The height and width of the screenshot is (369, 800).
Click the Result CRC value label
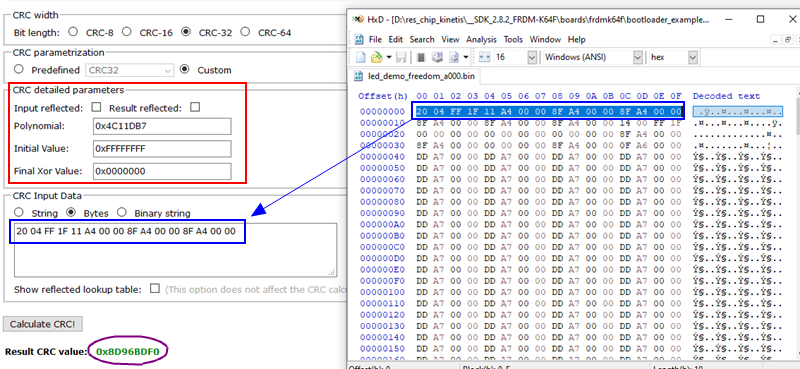pos(45,352)
